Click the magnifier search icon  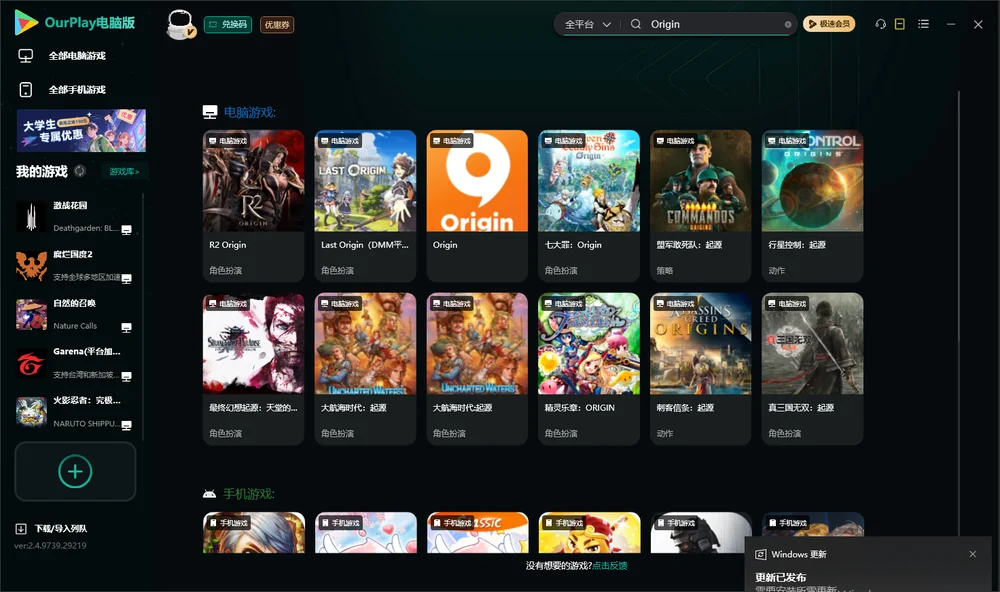[636, 24]
